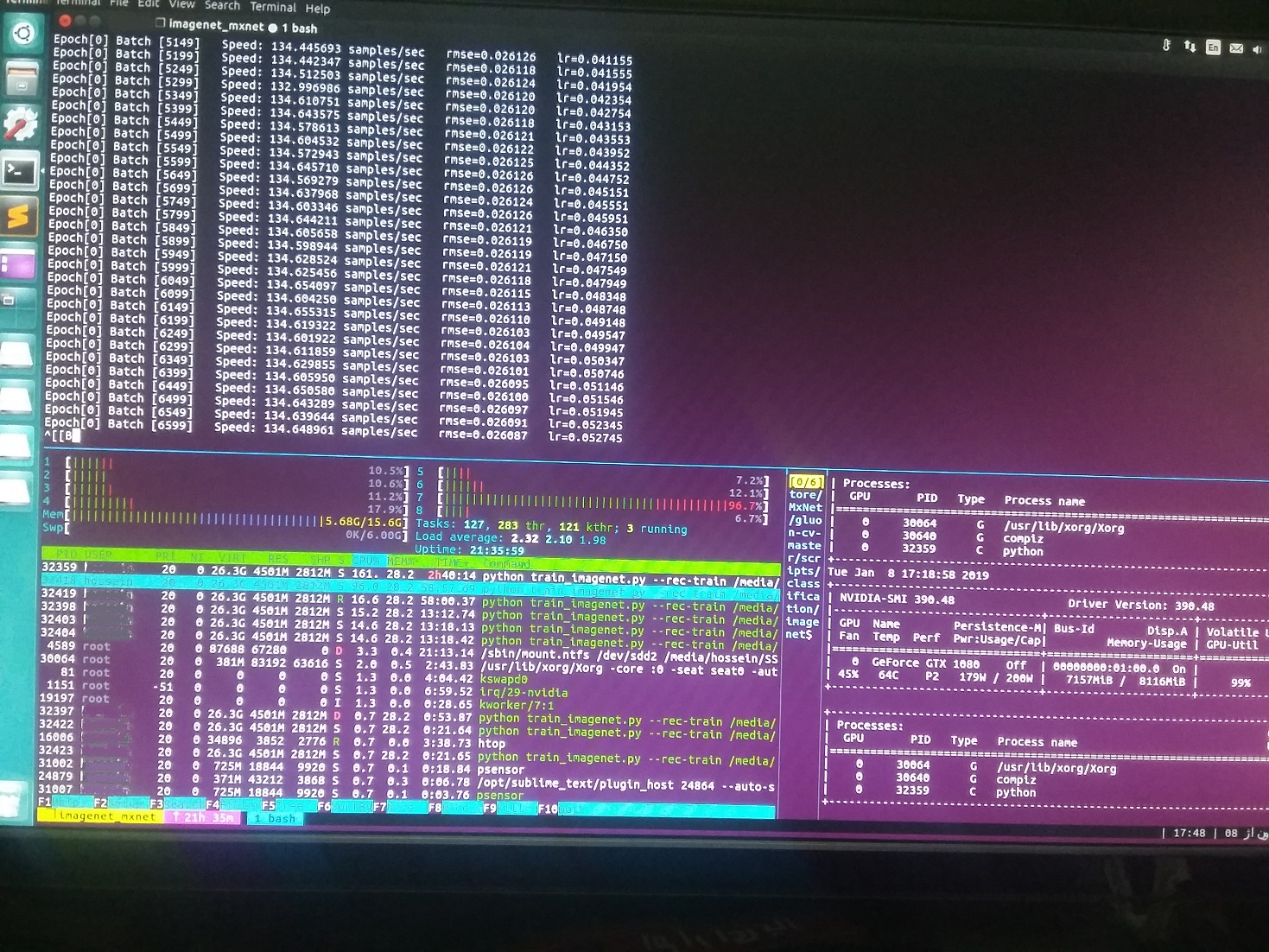Click the volume icon in the top panel
The width and height of the screenshot is (1269, 952).
coord(1257,48)
